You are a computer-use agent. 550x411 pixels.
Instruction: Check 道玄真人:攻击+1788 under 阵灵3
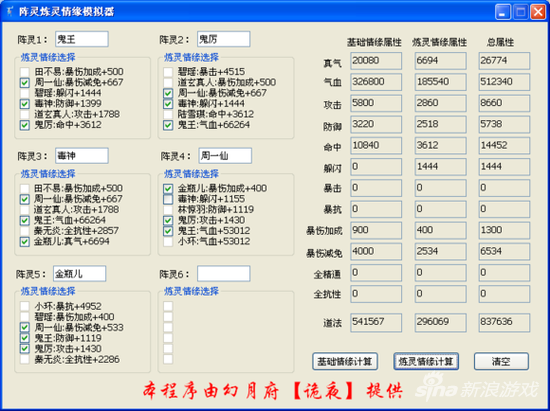click(x=25, y=209)
